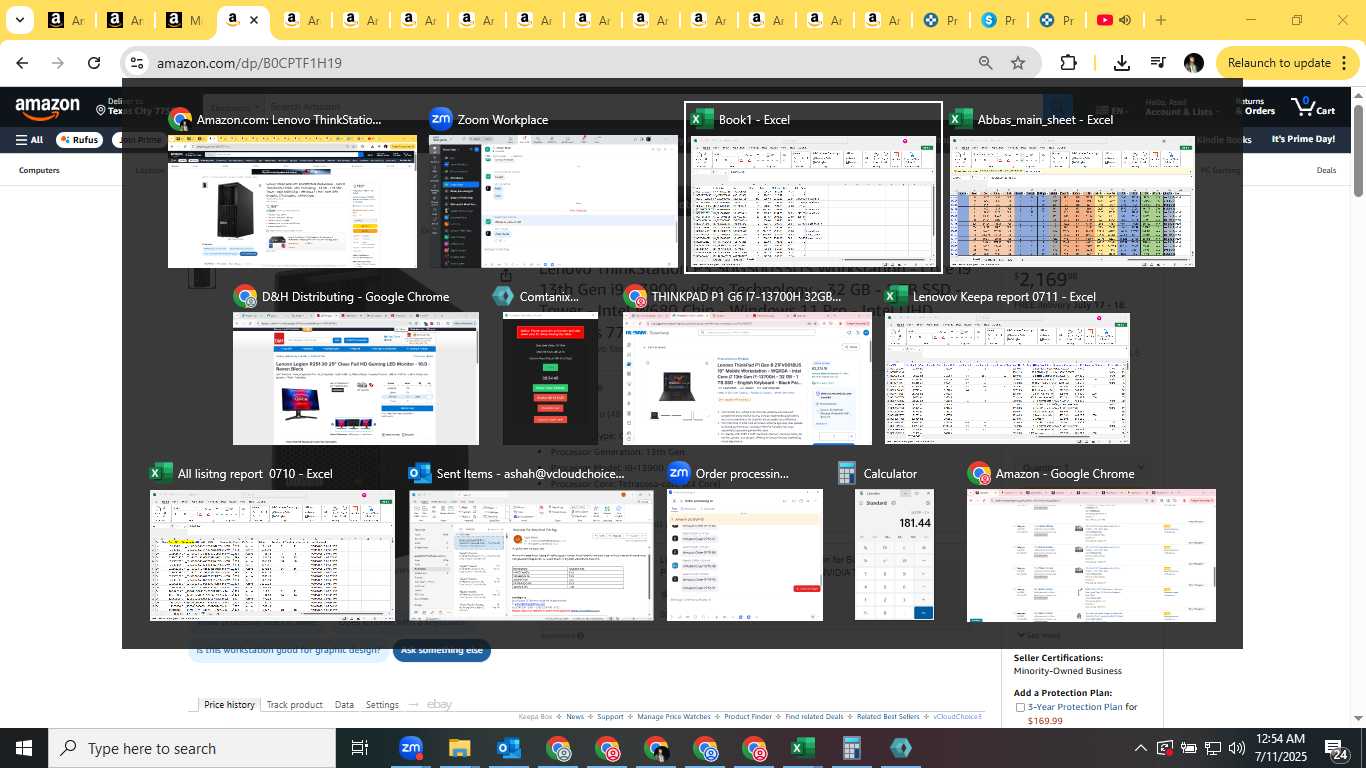Image resolution: width=1366 pixels, height=768 pixels.
Task: Open Zoom from the taskbar
Action: click(x=410, y=748)
